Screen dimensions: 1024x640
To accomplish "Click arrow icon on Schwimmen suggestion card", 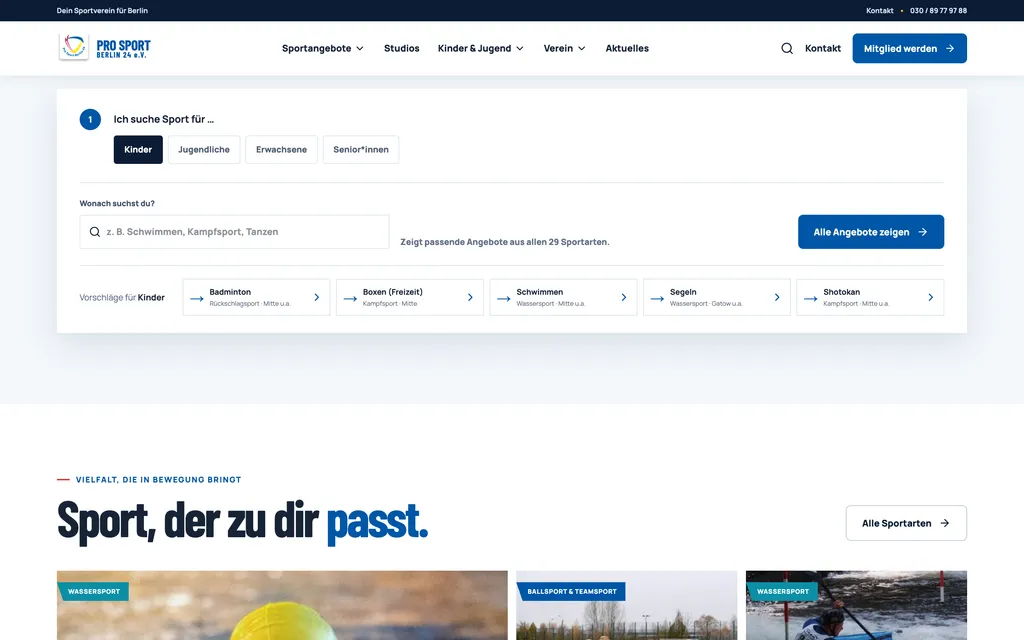I will tap(504, 298).
